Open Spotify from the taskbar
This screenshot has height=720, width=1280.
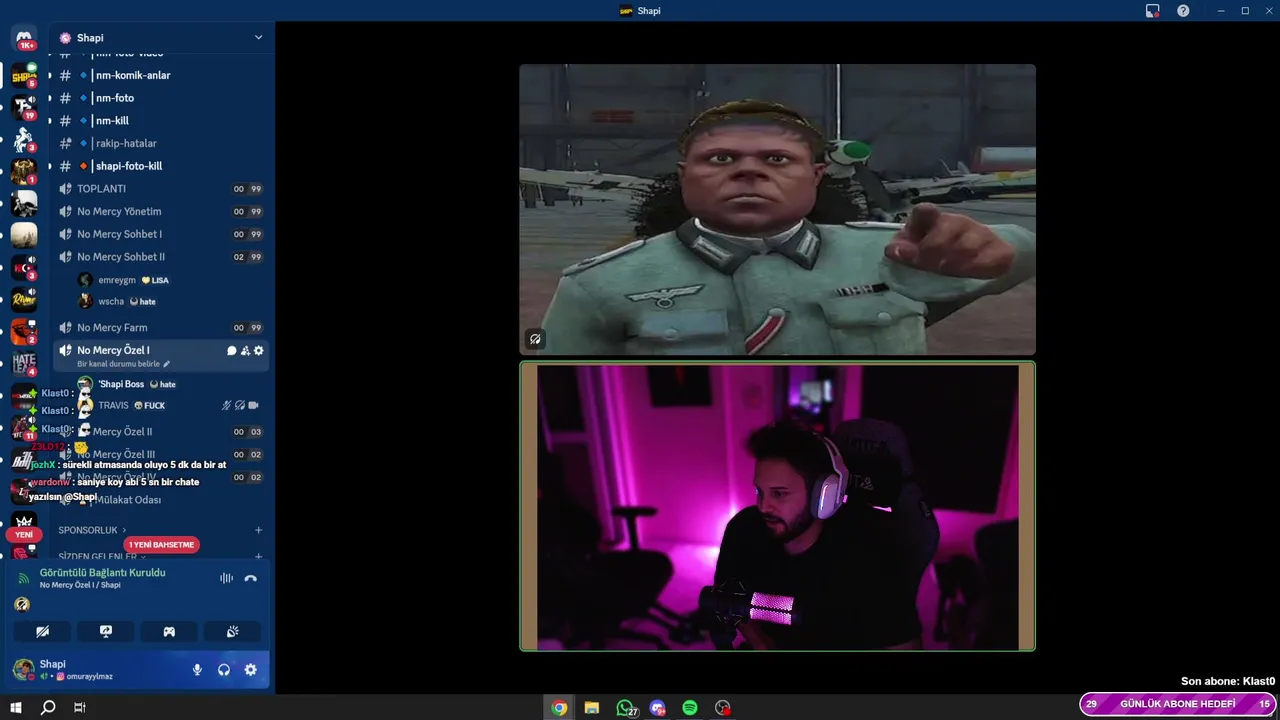coord(690,708)
